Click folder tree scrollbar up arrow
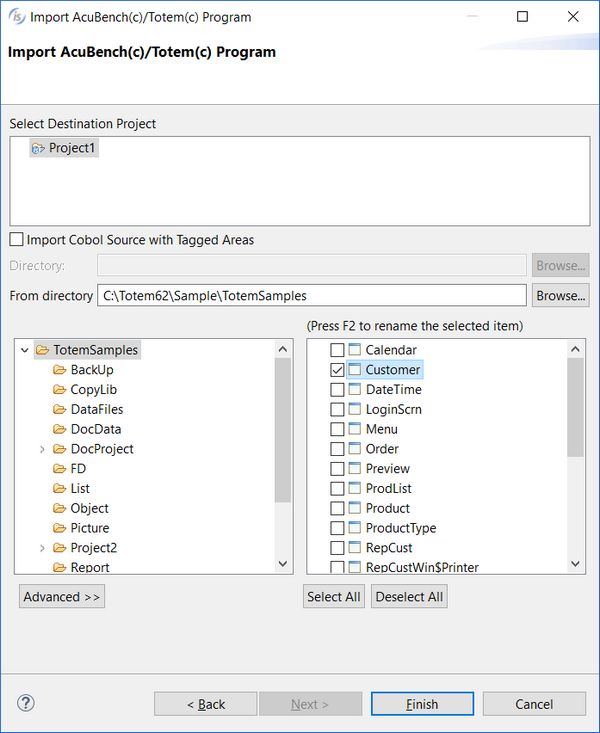The width and height of the screenshot is (600, 733). [283, 349]
